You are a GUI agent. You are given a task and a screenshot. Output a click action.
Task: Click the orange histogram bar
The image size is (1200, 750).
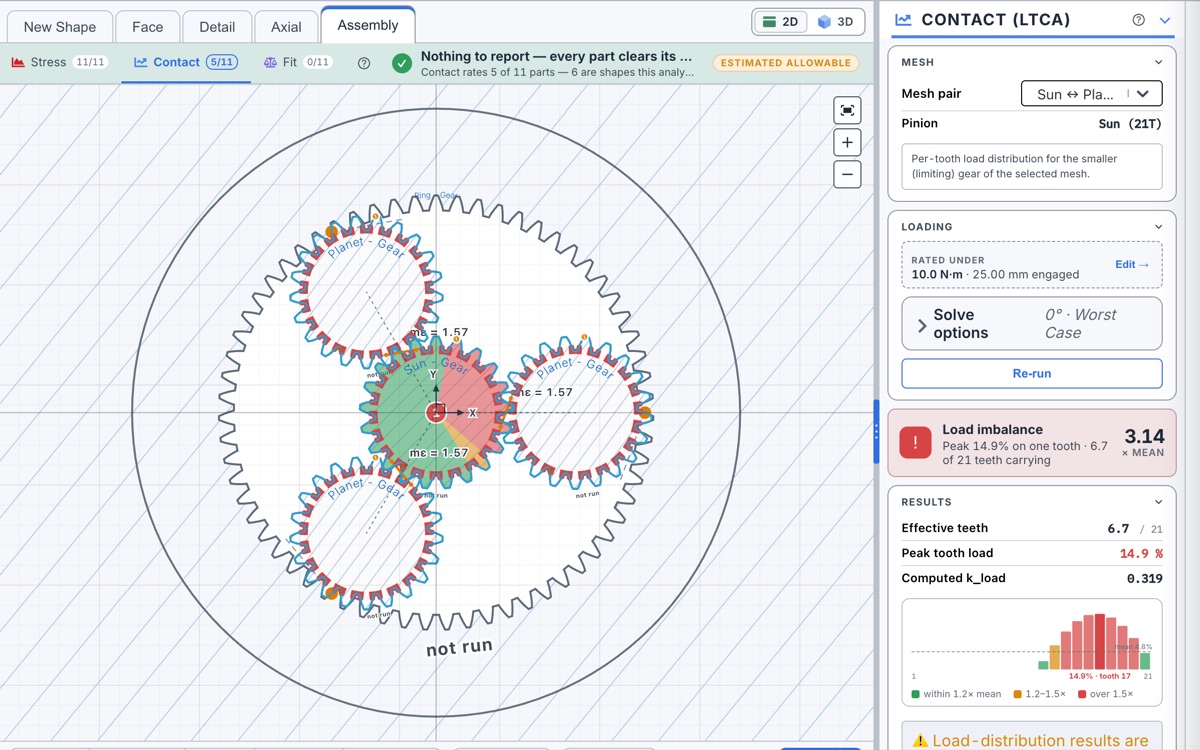click(1055, 658)
